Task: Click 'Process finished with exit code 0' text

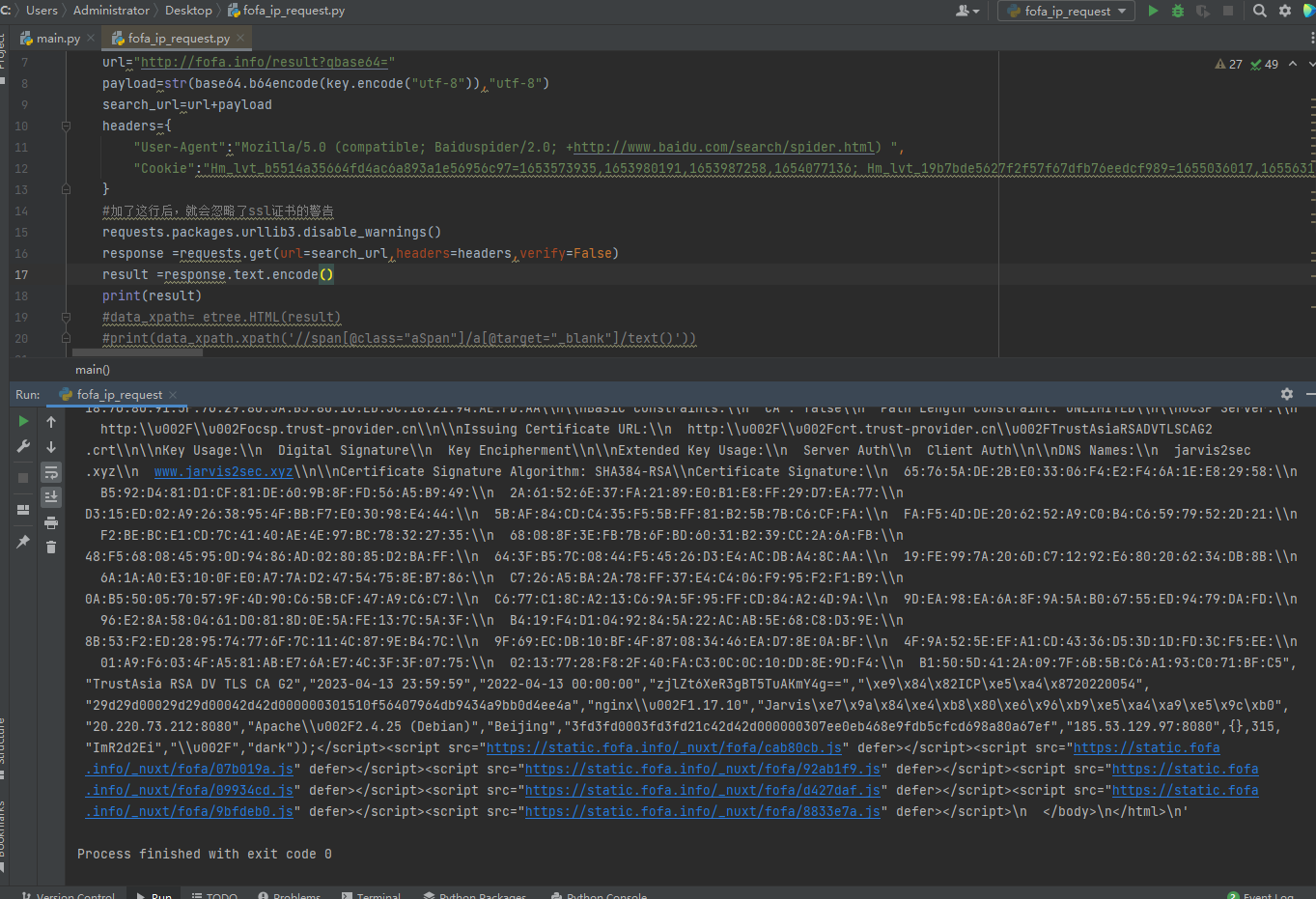Action: click(205, 854)
